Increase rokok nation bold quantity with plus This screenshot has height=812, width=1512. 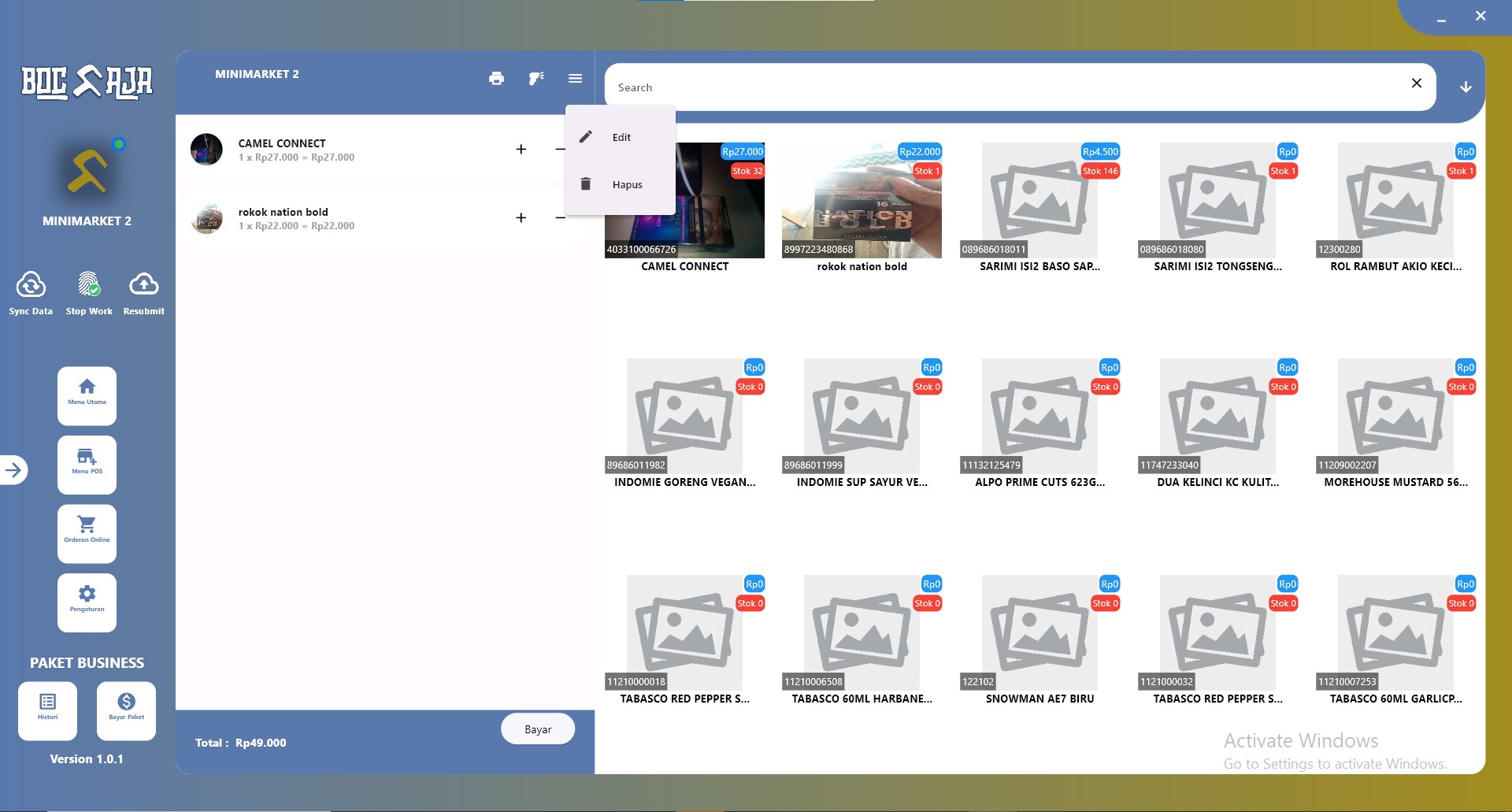[521, 217]
